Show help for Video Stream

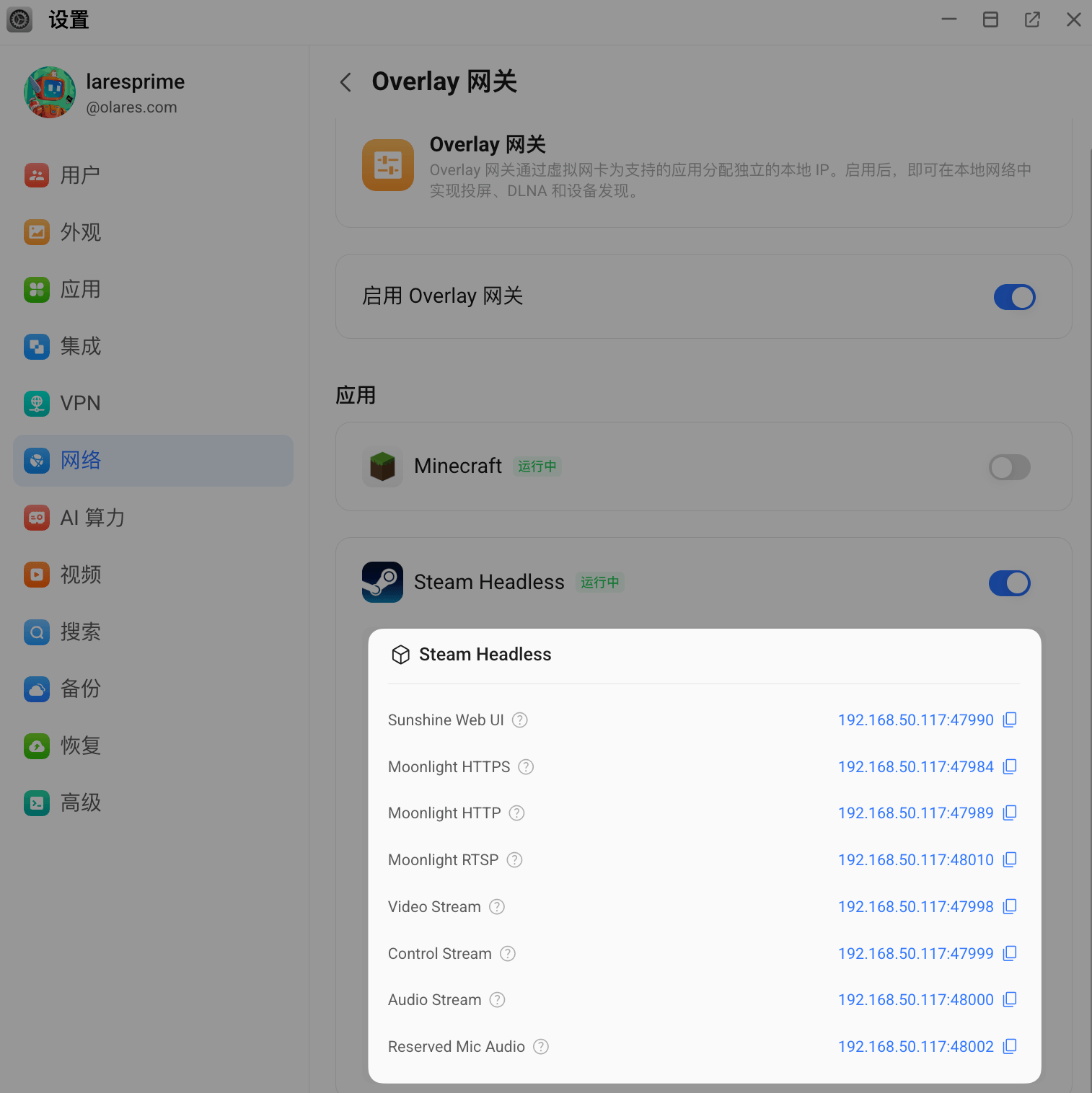pos(498,907)
